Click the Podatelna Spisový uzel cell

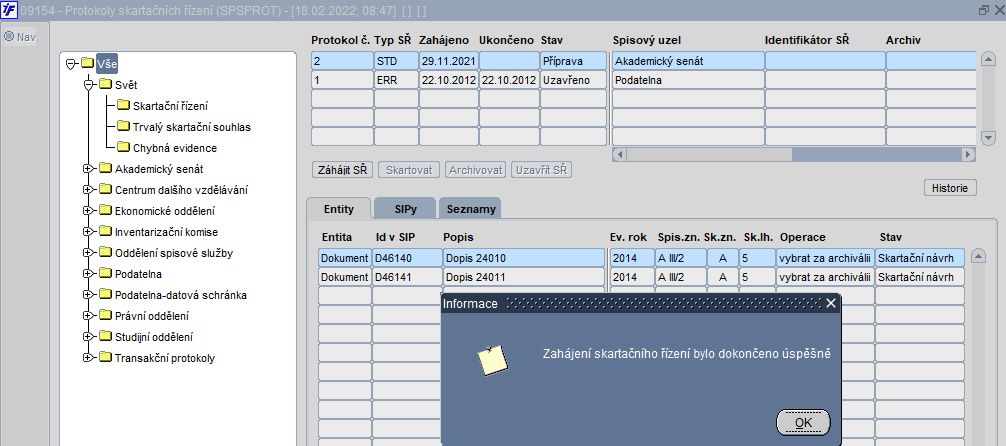(x=688, y=80)
